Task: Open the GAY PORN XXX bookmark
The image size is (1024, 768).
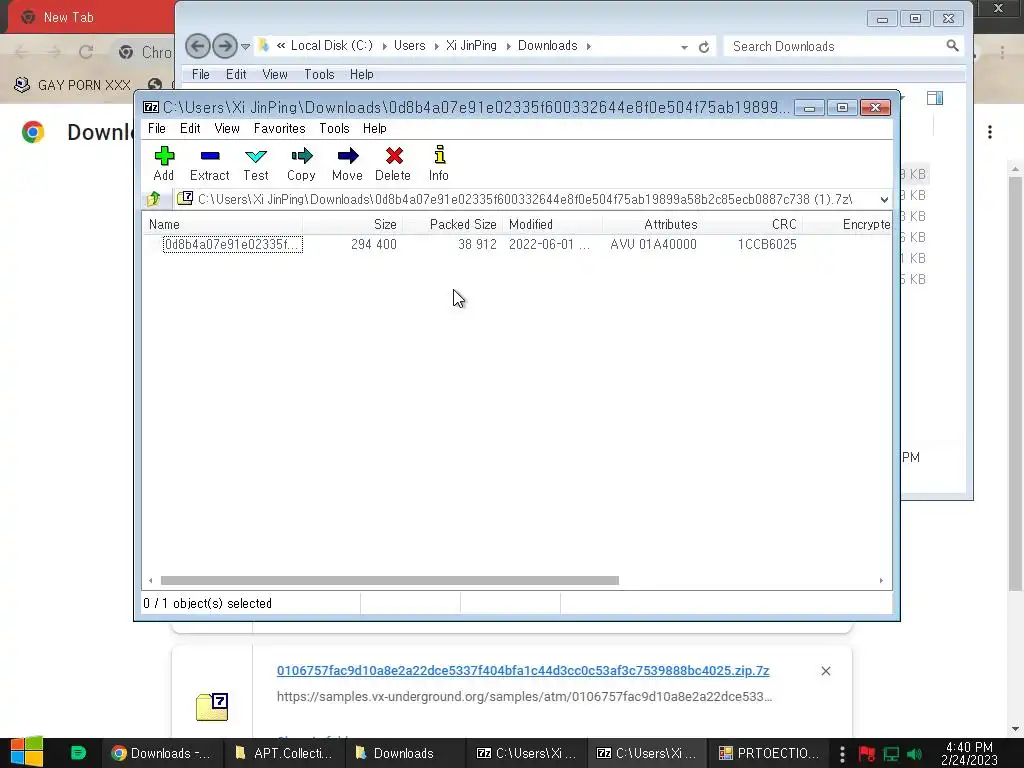Action: 72,85
